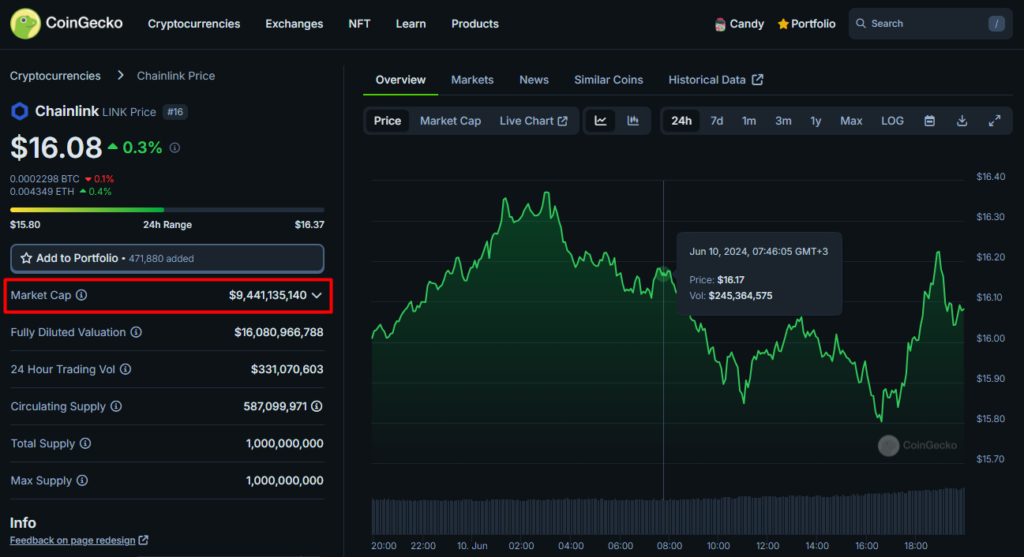
Task: Open the calendar date range picker
Action: (x=929, y=121)
